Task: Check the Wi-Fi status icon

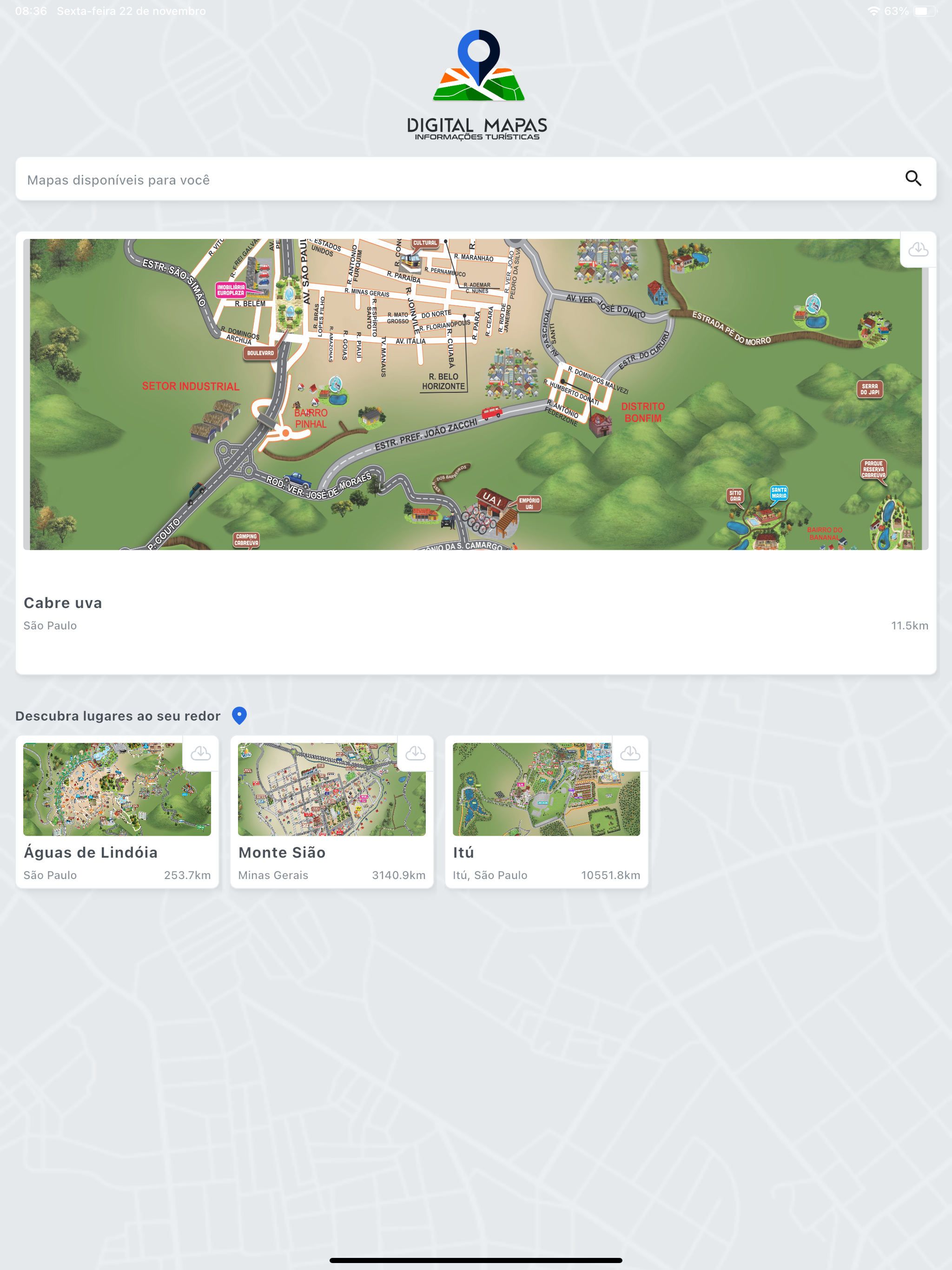Action: click(x=873, y=11)
